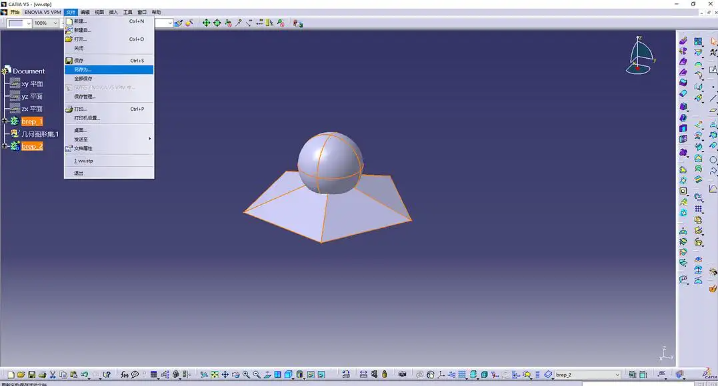Choose 打开... (Open) in File menu
The image size is (718, 386).
click(109, 39)
